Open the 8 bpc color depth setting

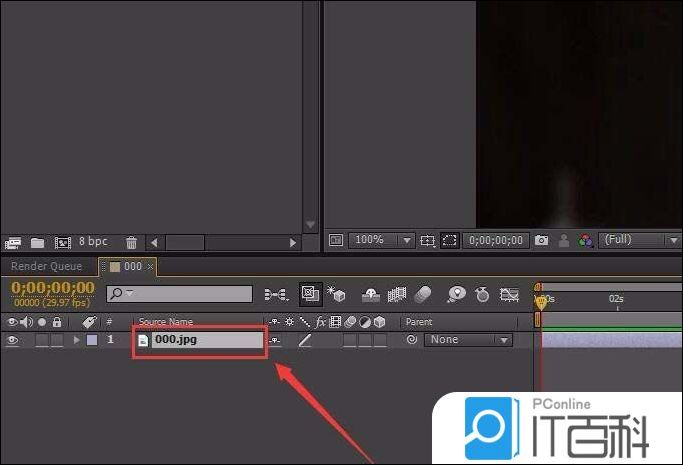click(x=93, y=241)
